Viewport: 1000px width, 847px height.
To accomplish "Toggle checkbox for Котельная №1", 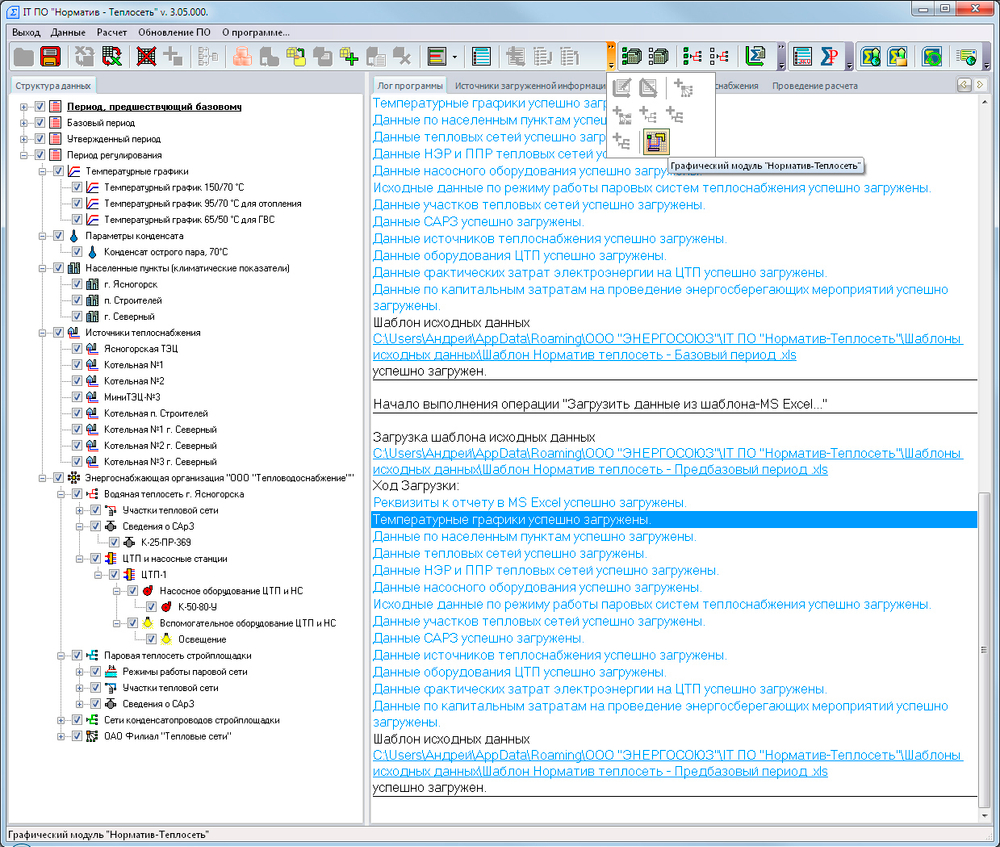I will 78,365.
